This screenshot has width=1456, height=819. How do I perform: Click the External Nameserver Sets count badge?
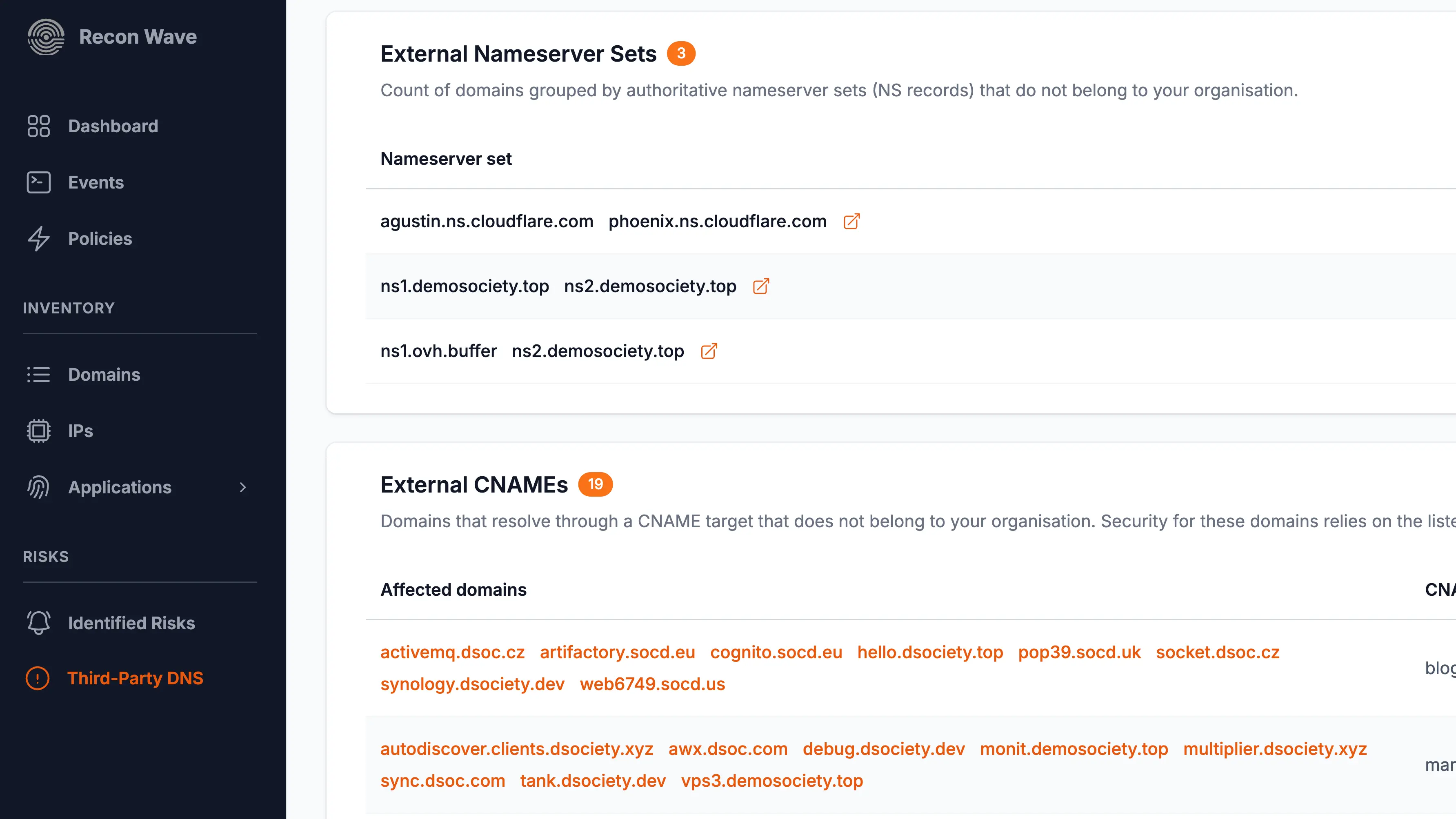click(x=681, y=54)
